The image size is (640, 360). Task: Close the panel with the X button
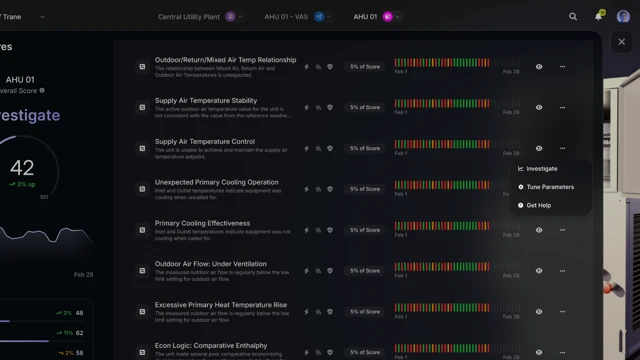pyautogui.click(x=621, y=42)
